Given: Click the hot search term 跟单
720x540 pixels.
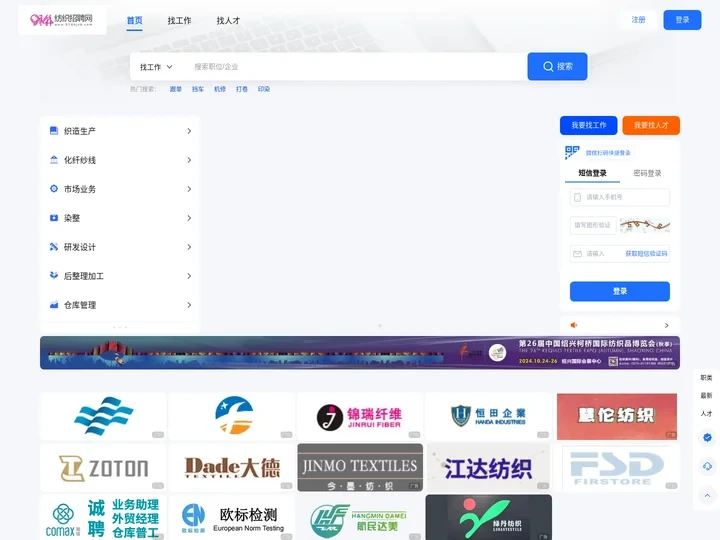Looking at the screenshot, I should click(176, 89).
